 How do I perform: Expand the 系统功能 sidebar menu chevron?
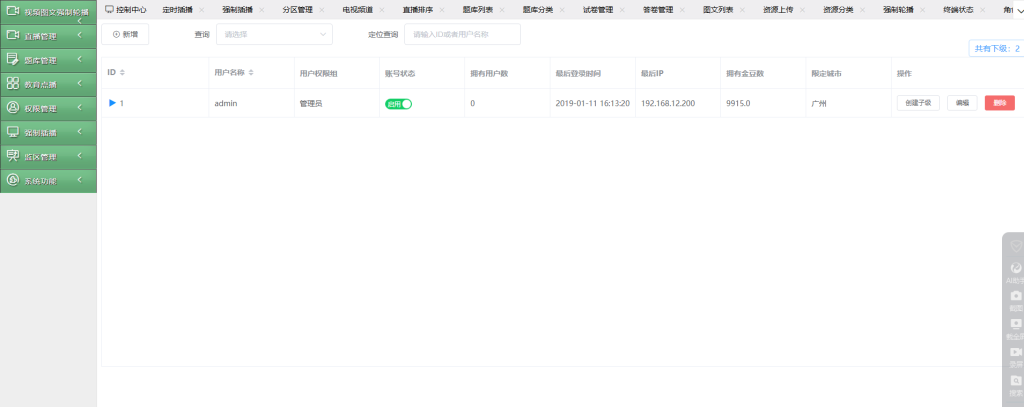(79, 180)
